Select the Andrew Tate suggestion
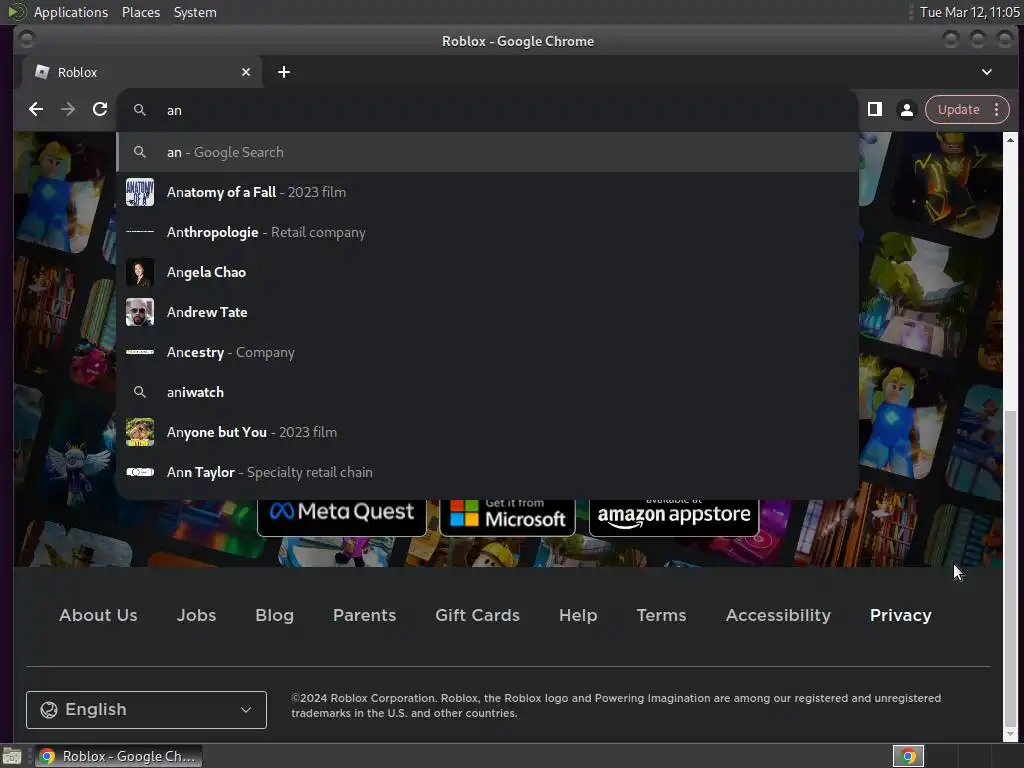This screenshot has height=768, width=1024. (487, 312)
